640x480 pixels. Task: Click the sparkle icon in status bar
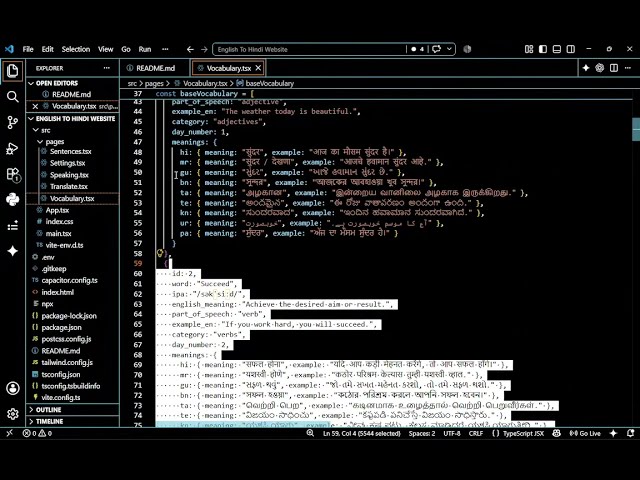pyautogui.click(x=613, y=433)
